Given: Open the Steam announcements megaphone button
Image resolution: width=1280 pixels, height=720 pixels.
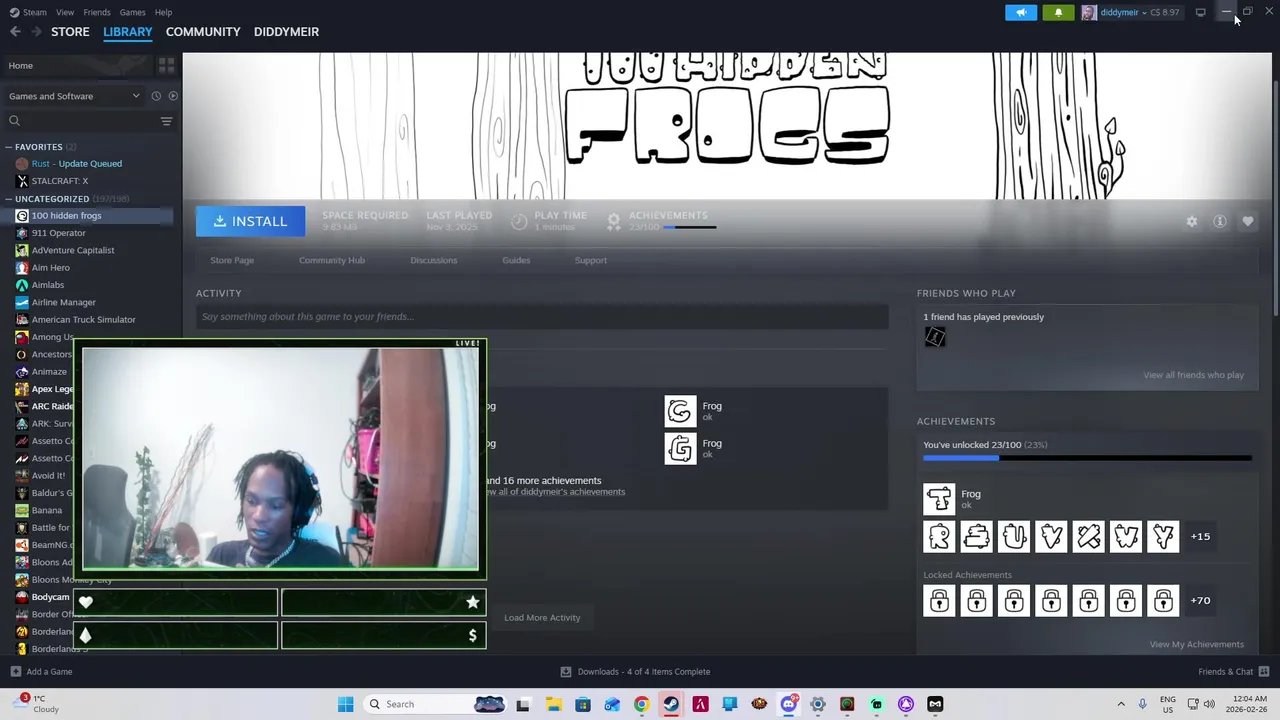Looking at the screenshot, I should (1021, 12).
